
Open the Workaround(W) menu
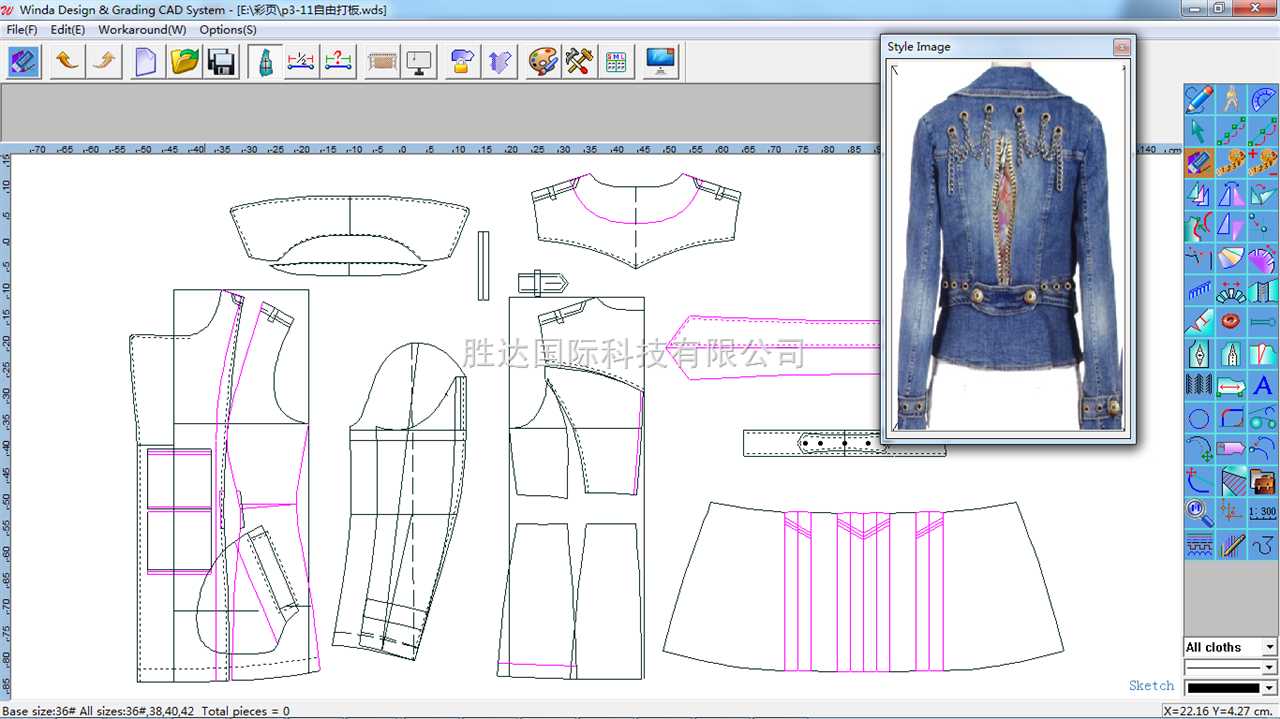(x=142, y=30)
